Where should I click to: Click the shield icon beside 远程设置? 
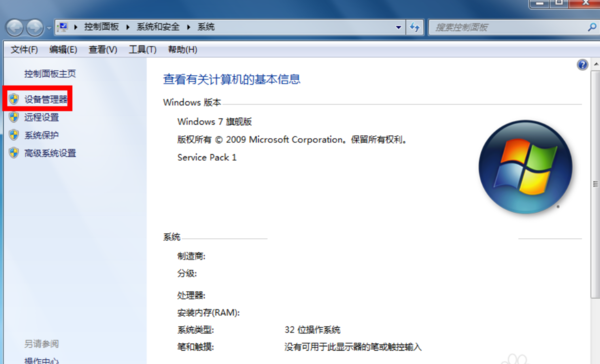click(x=14, y=117)
